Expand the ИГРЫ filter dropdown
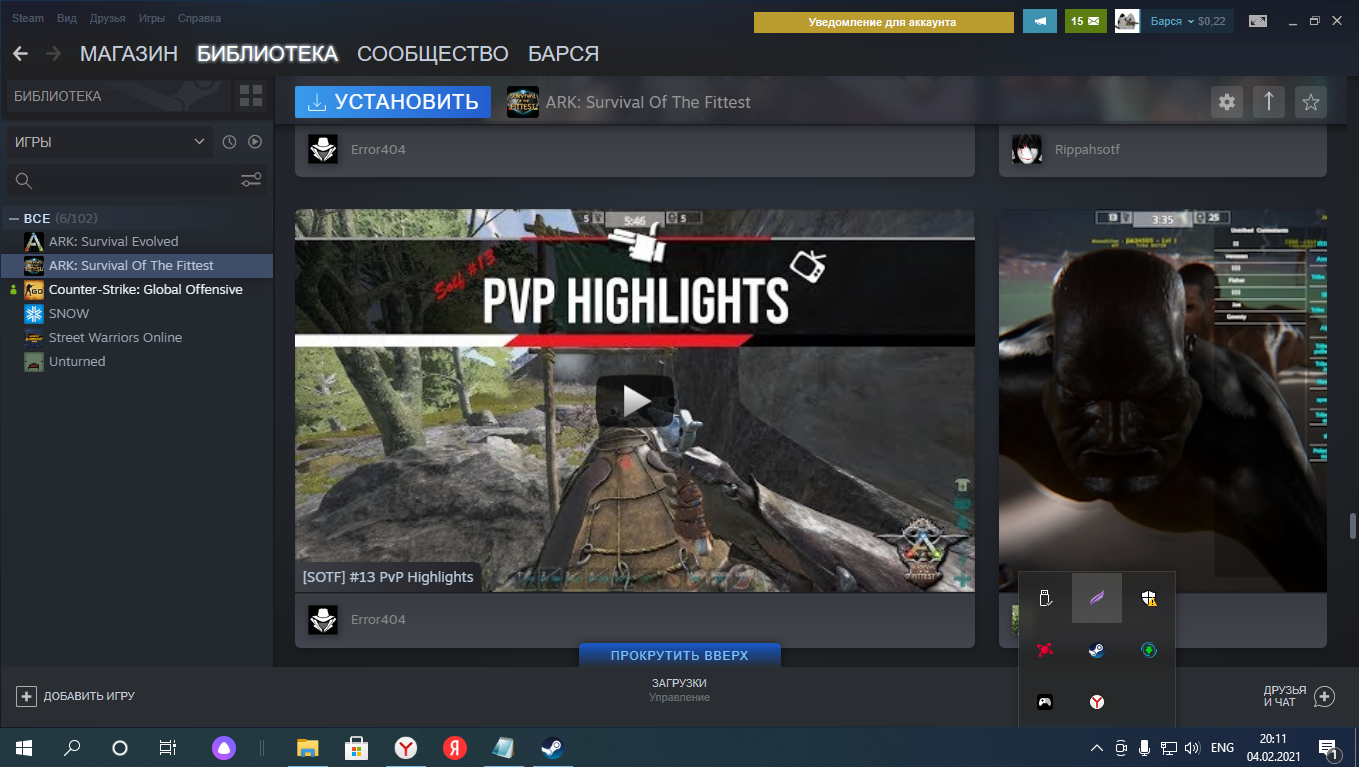The height and width of the screenshot is (767, 1359). pos(110,142)
